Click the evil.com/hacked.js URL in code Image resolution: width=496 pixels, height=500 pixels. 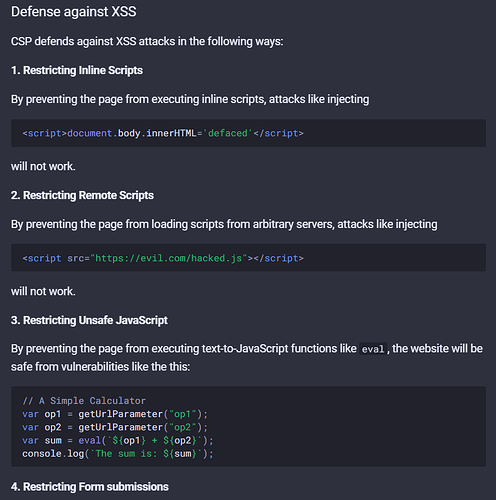click(171, 258)
